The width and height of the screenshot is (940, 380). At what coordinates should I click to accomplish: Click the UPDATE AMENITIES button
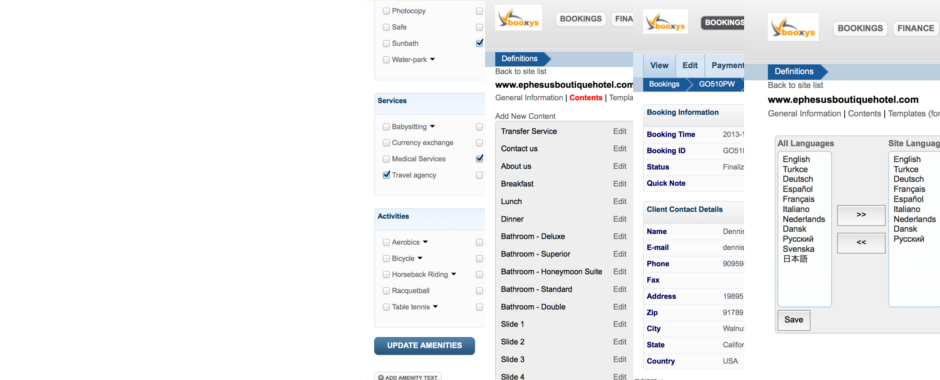coord(424,346)
